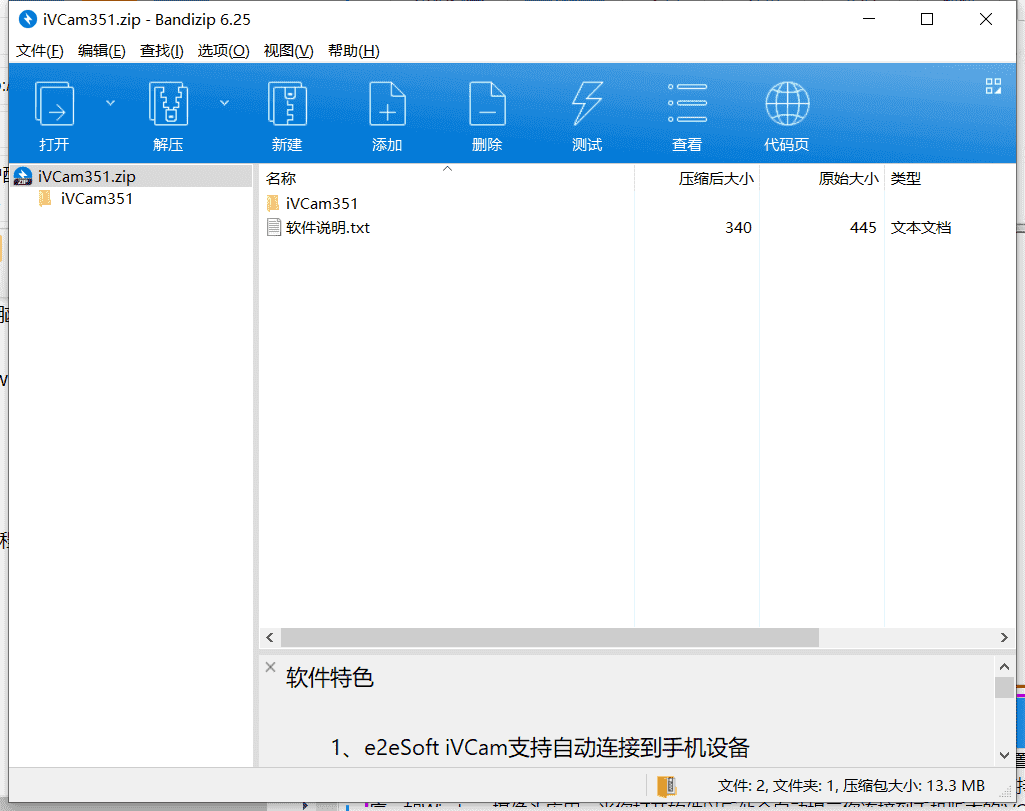Click the 软件说明.txt document icon

point(274,227)
